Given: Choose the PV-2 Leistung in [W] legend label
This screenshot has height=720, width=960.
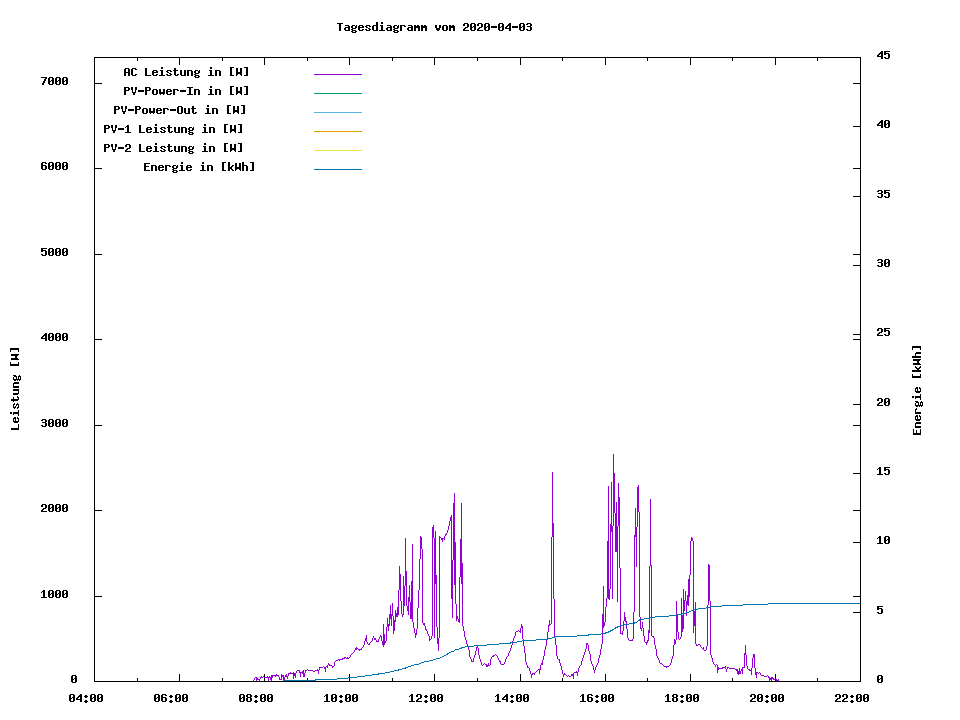Looking at the screenshot, I should (173, 148).
